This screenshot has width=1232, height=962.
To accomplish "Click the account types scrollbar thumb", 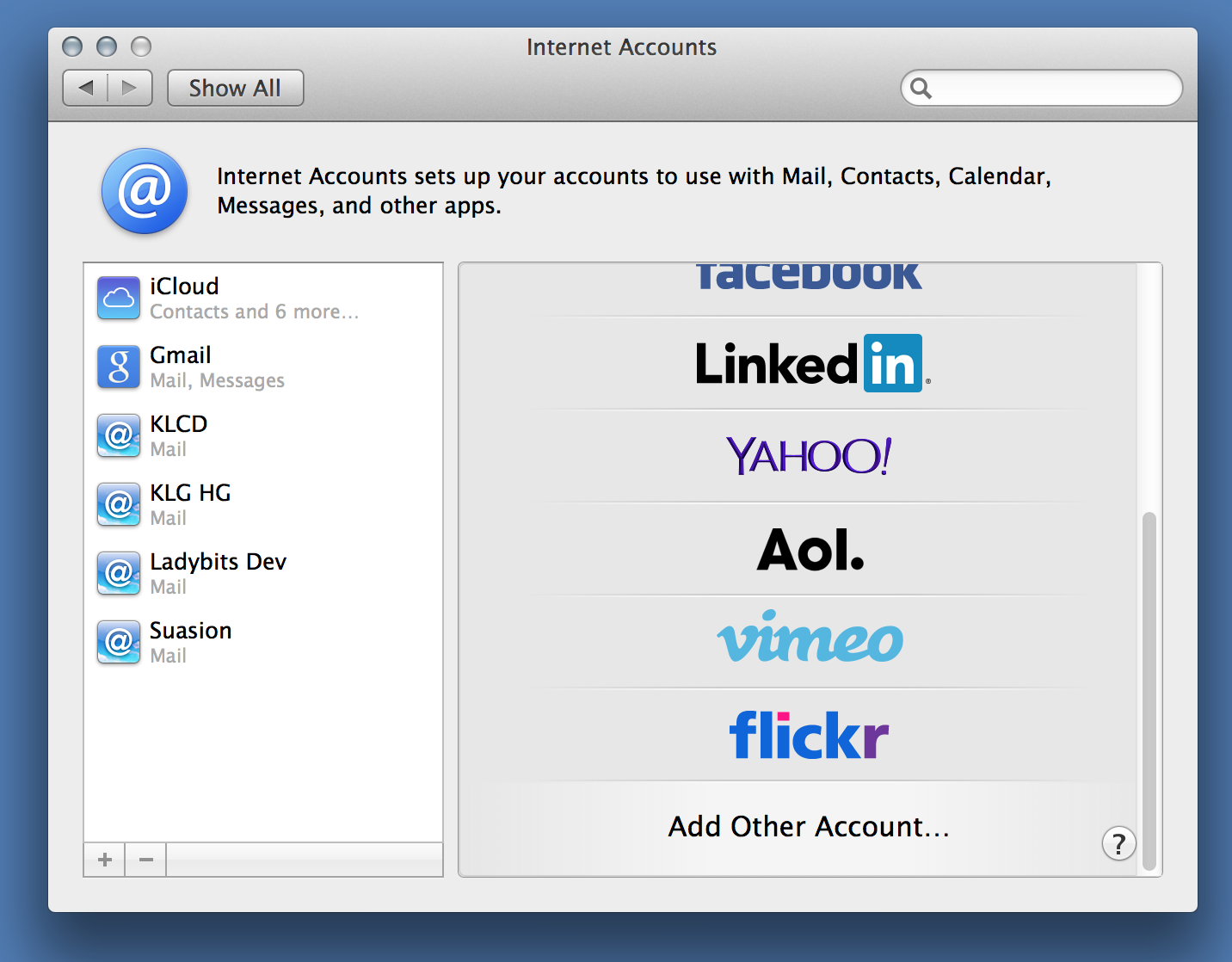I will 1149,691.
